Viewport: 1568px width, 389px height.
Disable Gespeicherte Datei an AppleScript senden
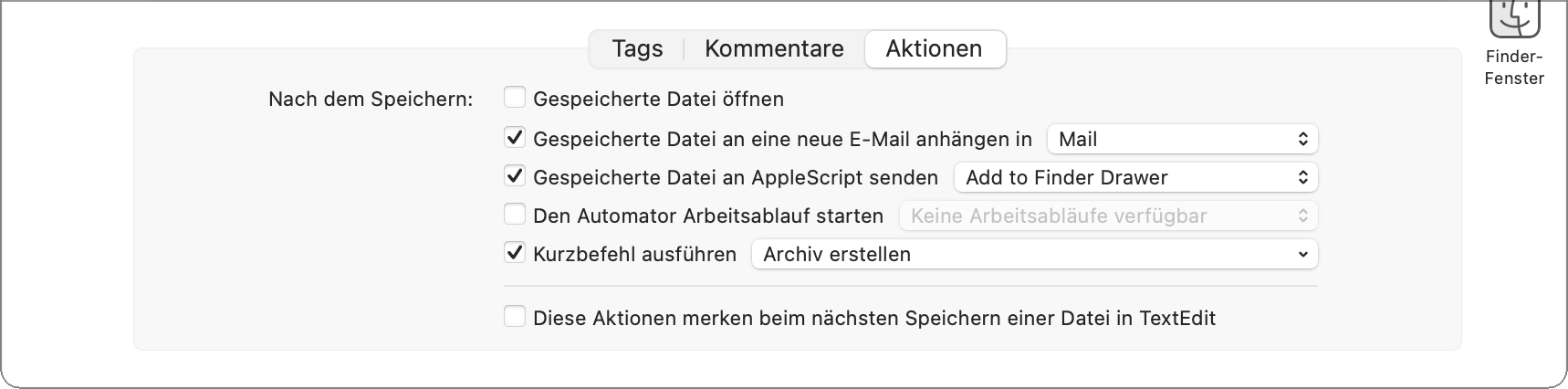tap(515, 176)
